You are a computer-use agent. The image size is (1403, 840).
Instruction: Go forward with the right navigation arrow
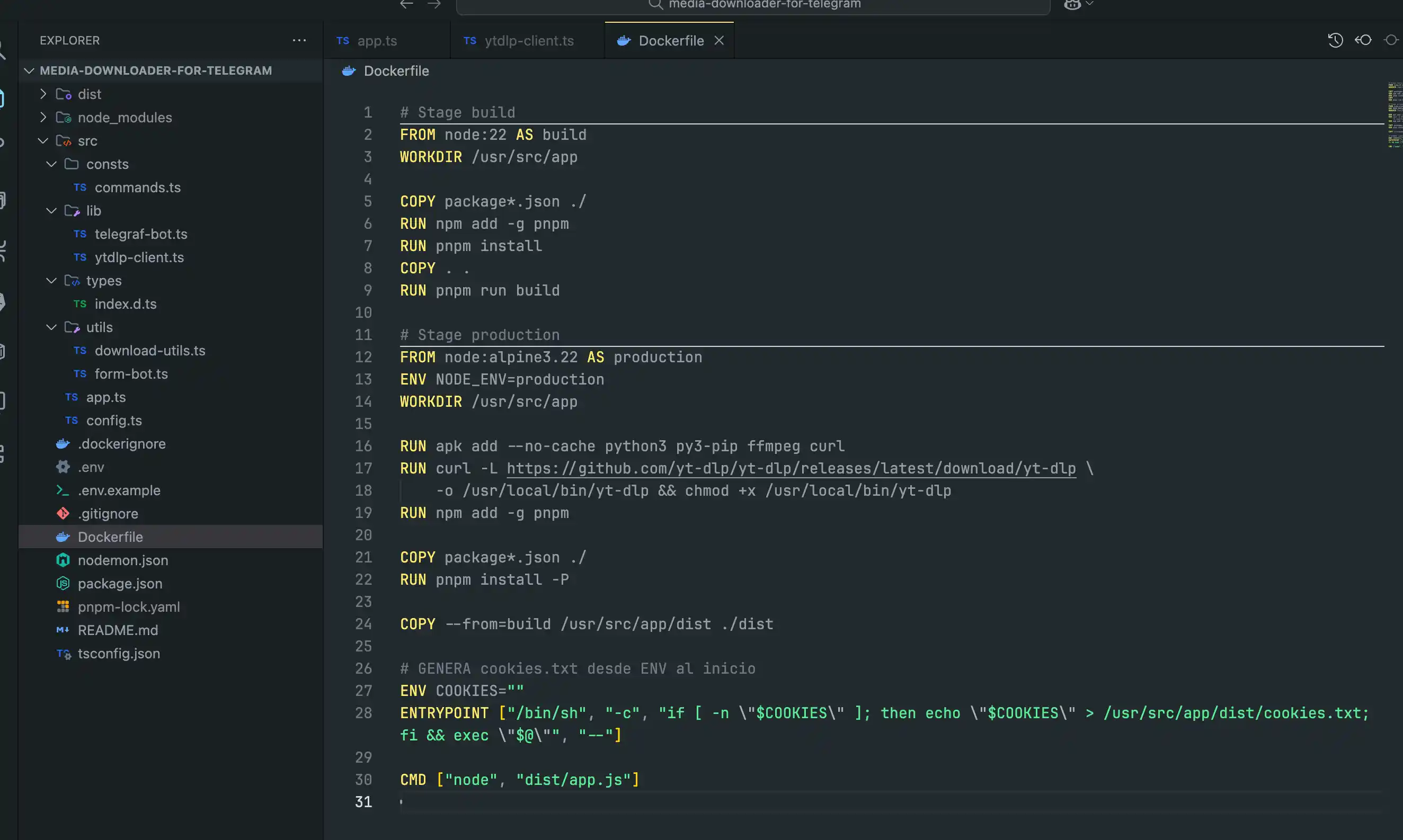(434, 4)
